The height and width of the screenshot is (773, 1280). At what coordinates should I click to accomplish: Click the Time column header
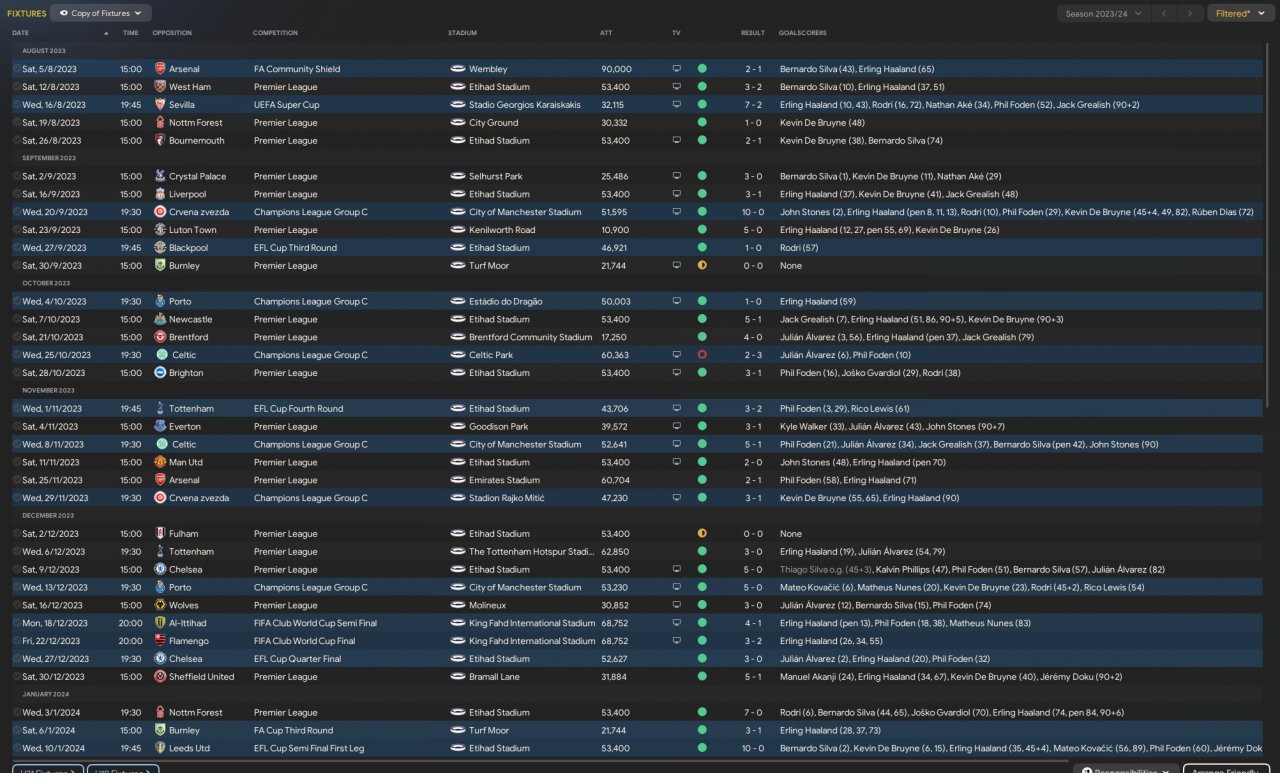[x=131, y=33]
